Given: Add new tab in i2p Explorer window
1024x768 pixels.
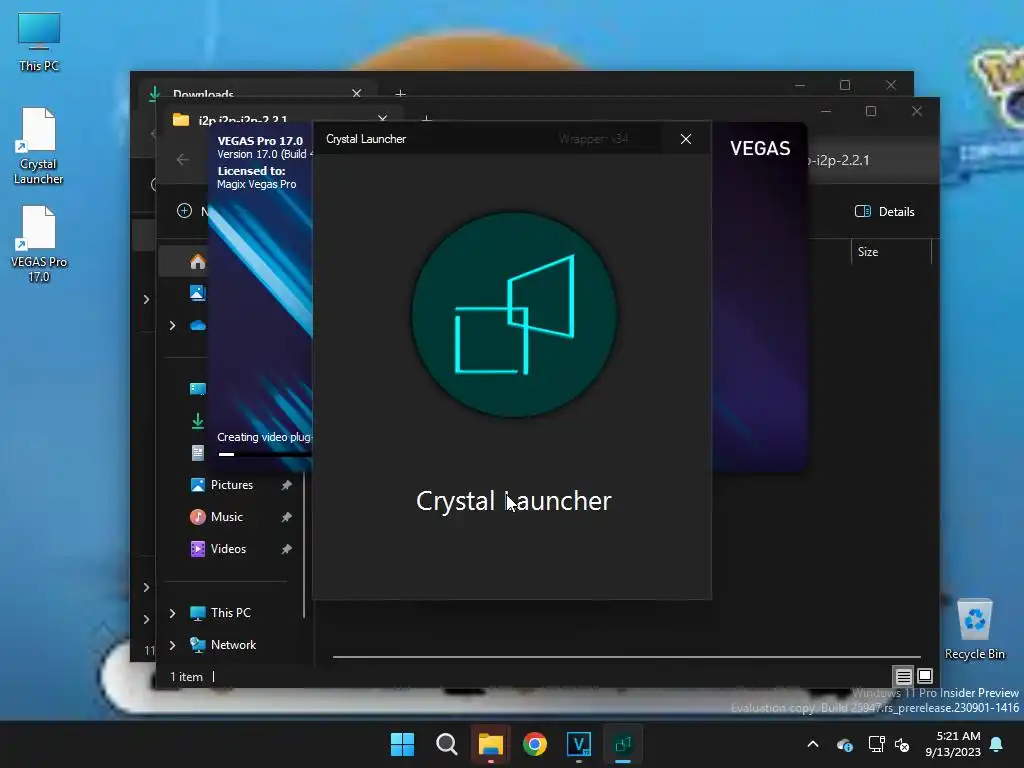Looking at the screenshot, I should coord(426,118).
